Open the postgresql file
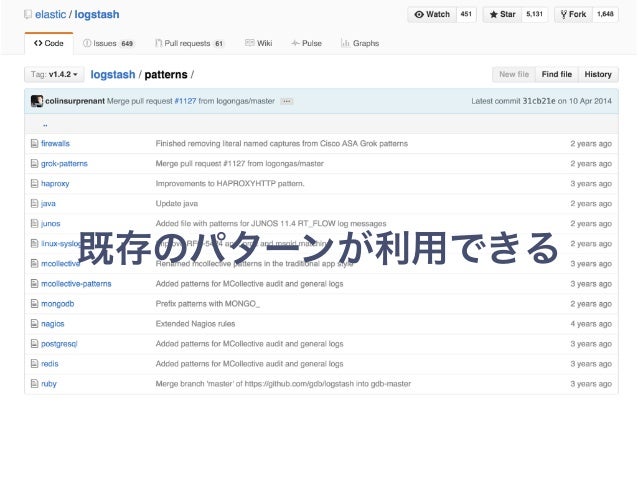The width and height of the screenshot is (638, 479). tap(59, 344)
